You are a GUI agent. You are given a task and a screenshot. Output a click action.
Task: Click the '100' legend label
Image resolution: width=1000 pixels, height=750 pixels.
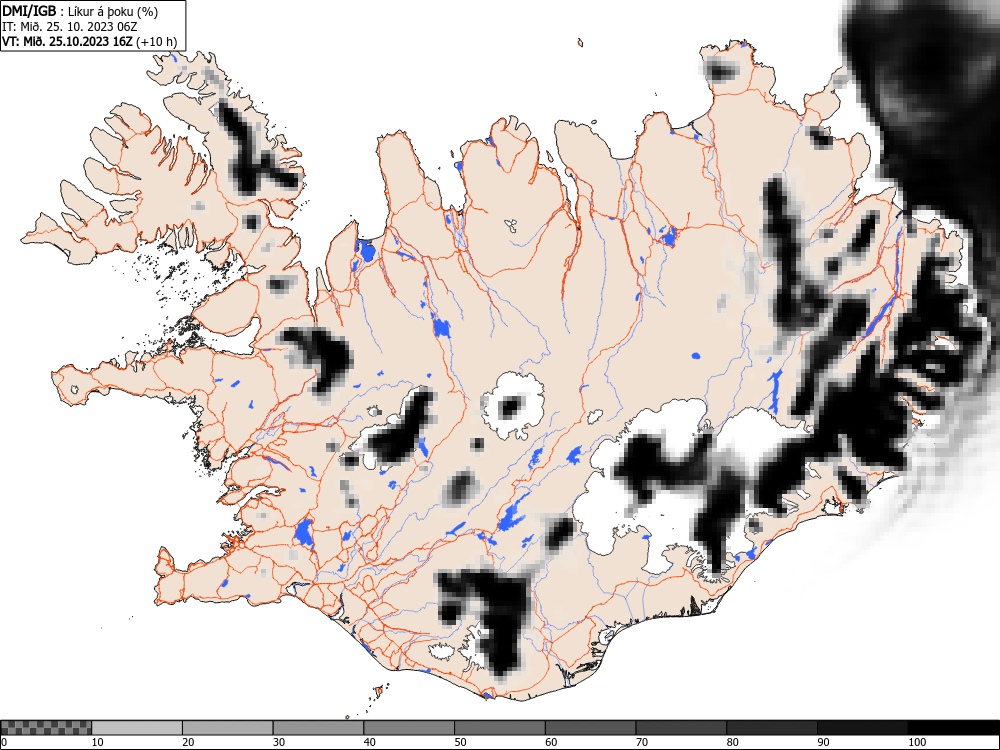pyautogui.click(x=916, y=742)
